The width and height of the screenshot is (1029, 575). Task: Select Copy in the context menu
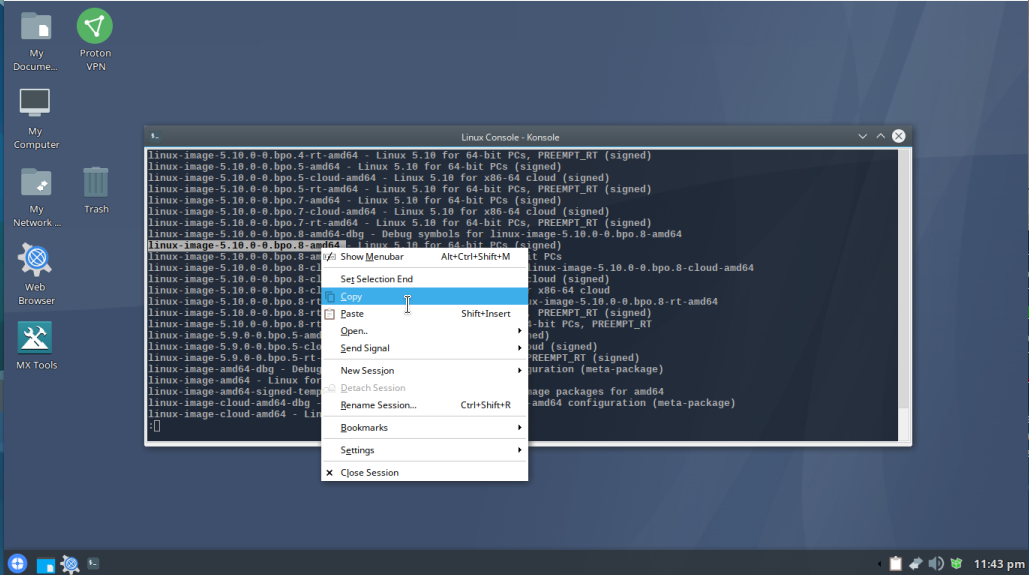click(x=425, y=297)
